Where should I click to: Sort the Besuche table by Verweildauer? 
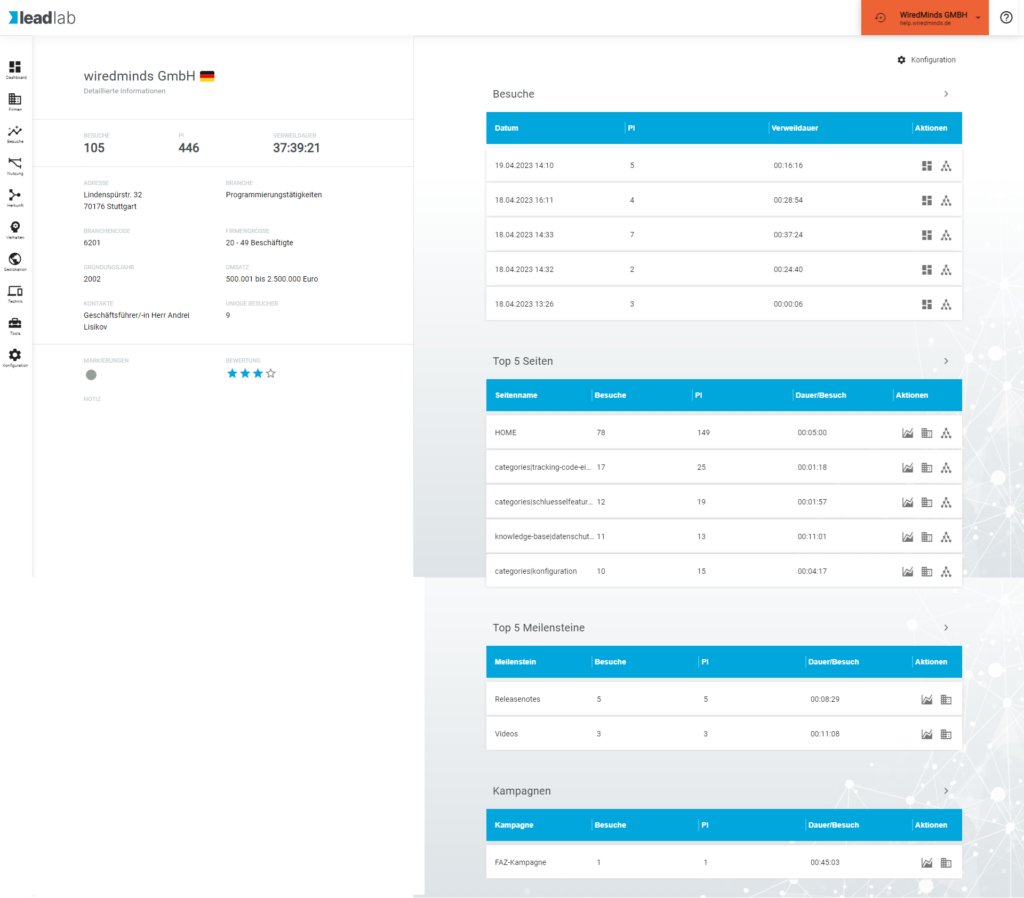[x=794, y=128]
